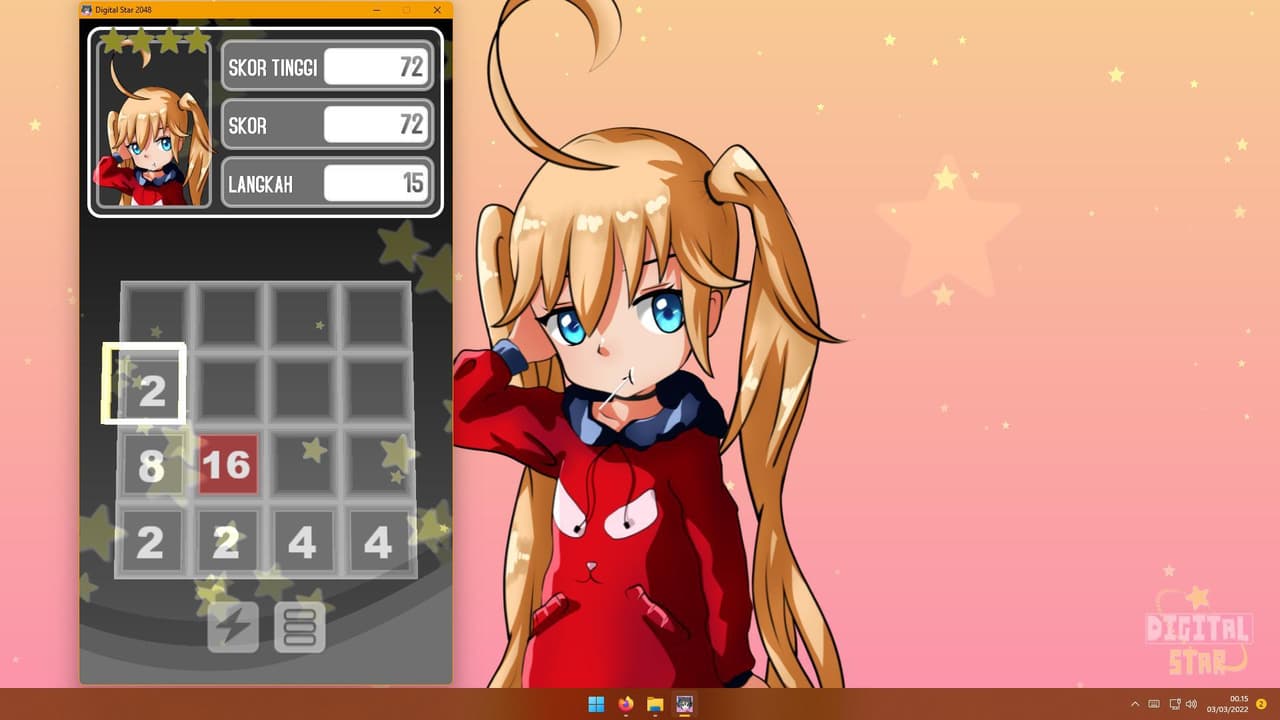Image resolution: width=1280 pixels, height=720 pixels.
Task: Click the volume speaker tray icon
Action: point(1191,704)
